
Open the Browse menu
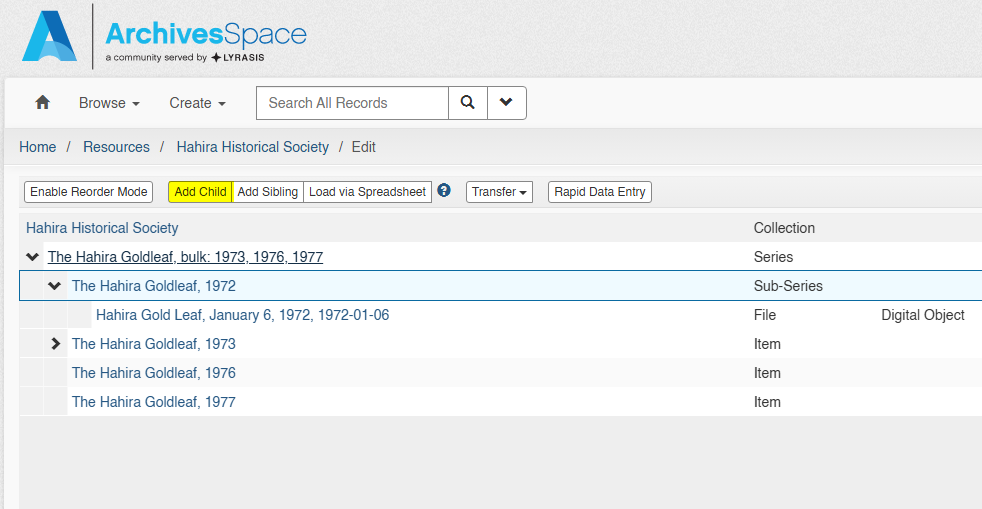tap(109, 103)
